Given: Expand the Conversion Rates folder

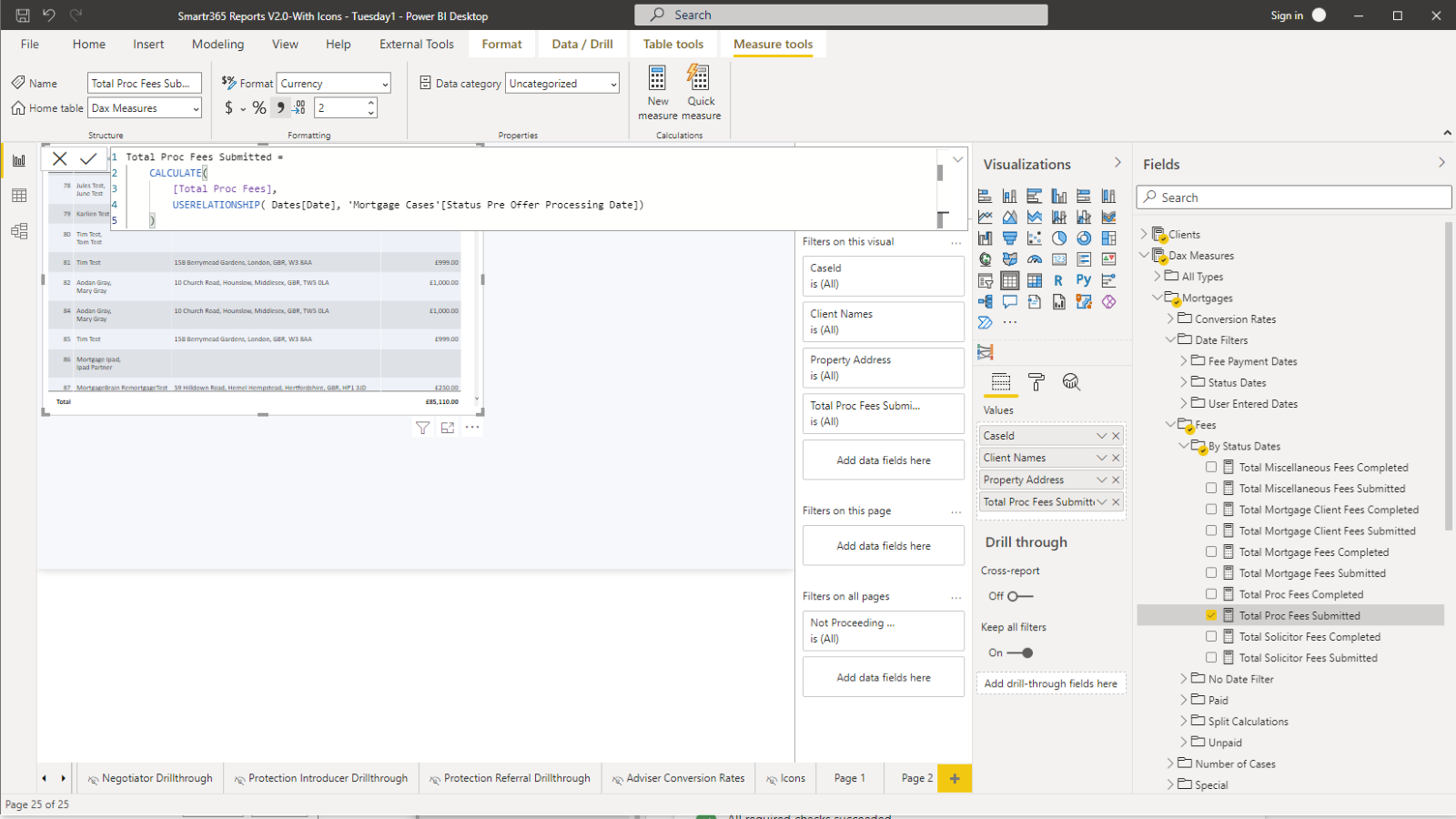Looking at the screenshot, I should (1171, 318).
